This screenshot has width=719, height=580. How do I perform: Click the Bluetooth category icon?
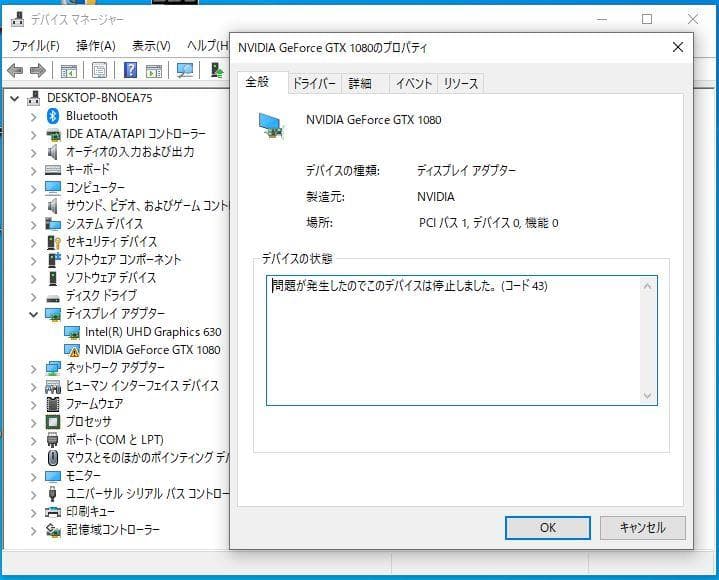tap(53, 116)
